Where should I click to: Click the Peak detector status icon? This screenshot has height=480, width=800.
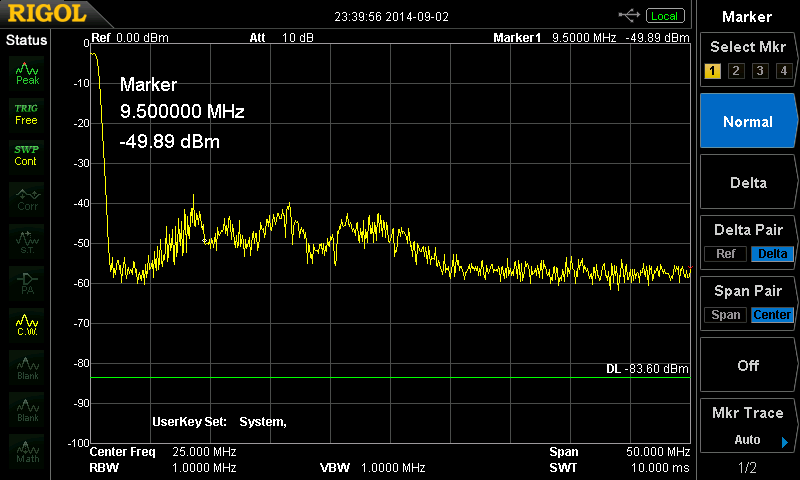(27, 73)
